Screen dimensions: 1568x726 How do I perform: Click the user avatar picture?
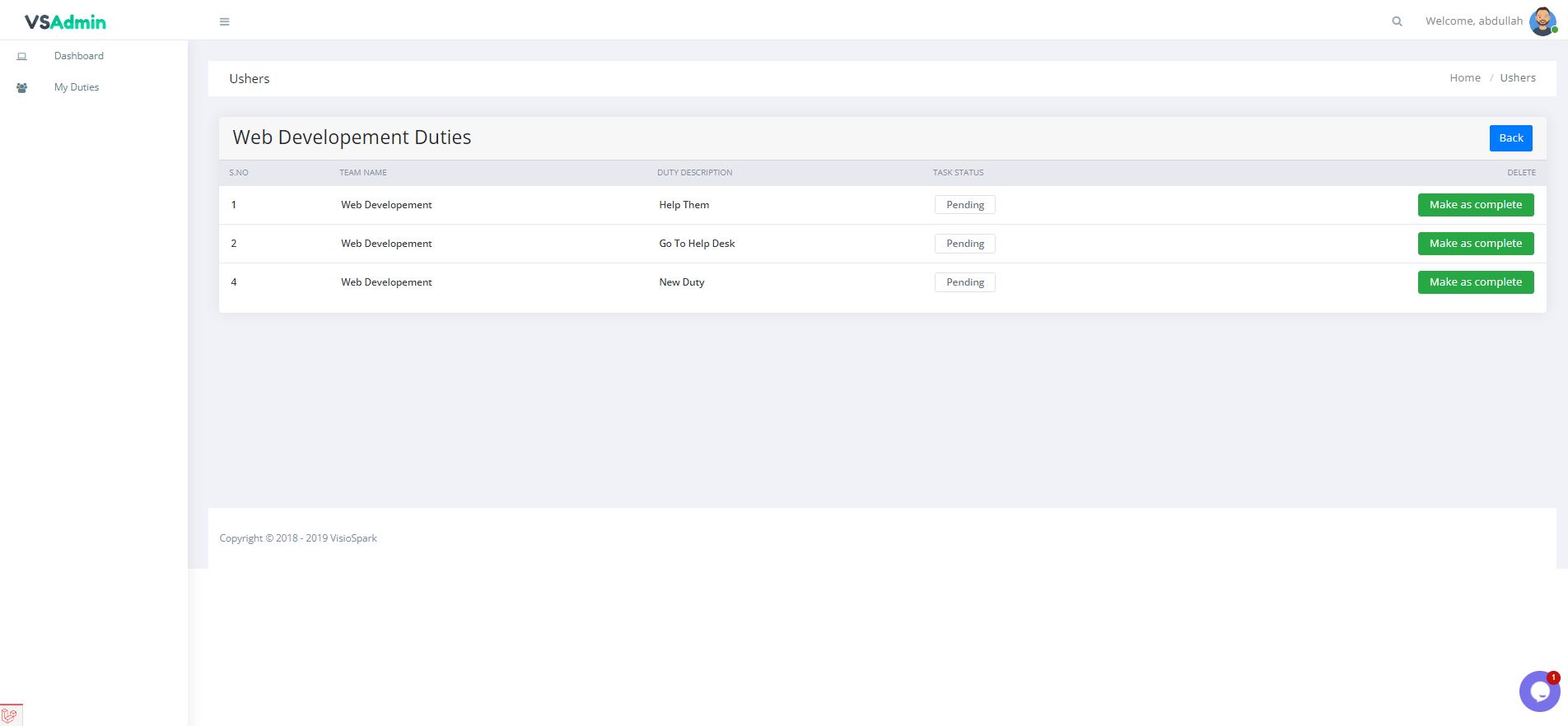coord(1542,21)
